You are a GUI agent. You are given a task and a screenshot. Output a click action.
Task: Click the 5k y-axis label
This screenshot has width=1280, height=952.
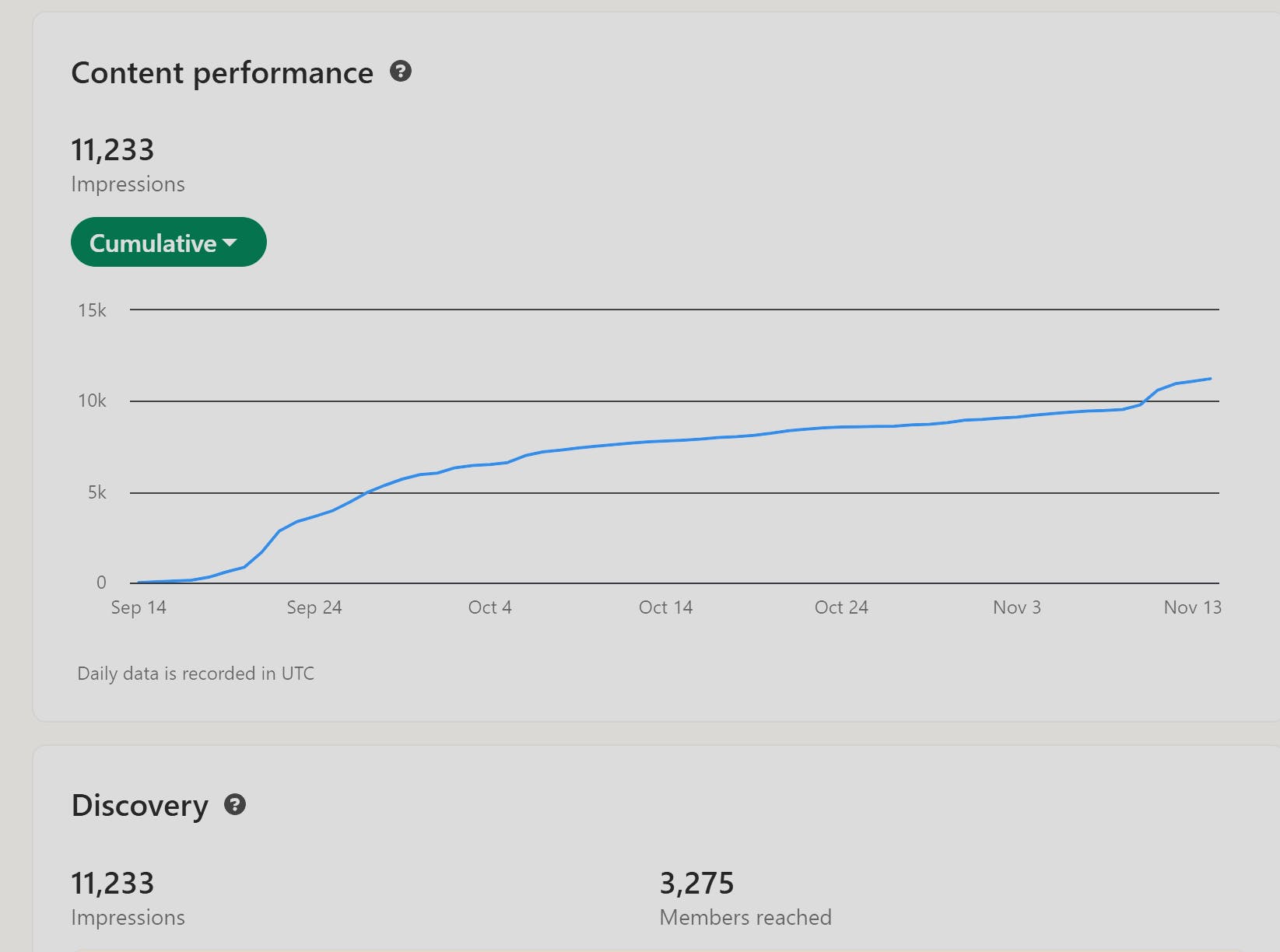pos(96,492)
